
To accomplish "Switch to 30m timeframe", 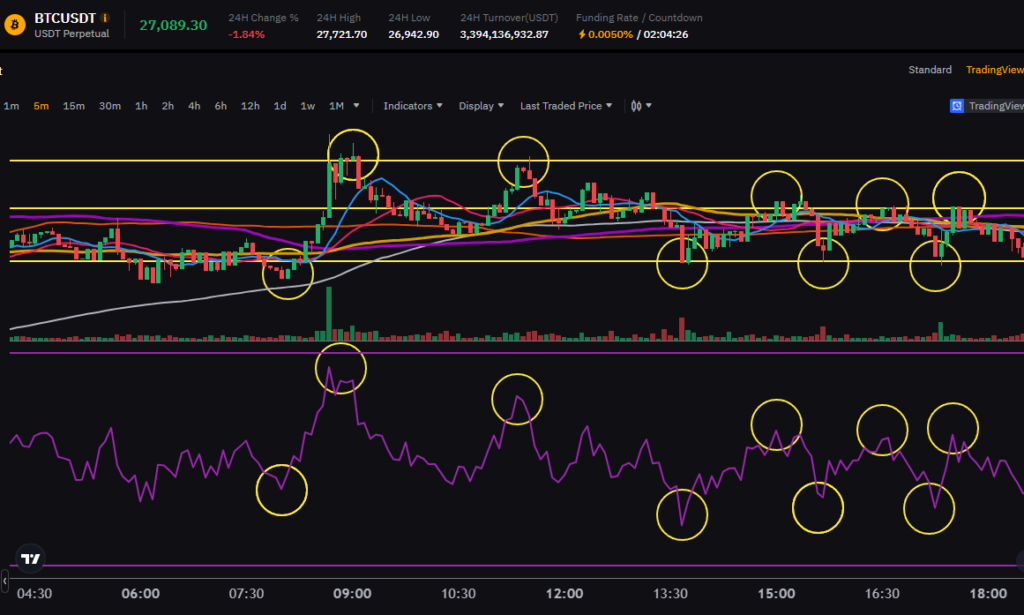I will pos(110,106).
